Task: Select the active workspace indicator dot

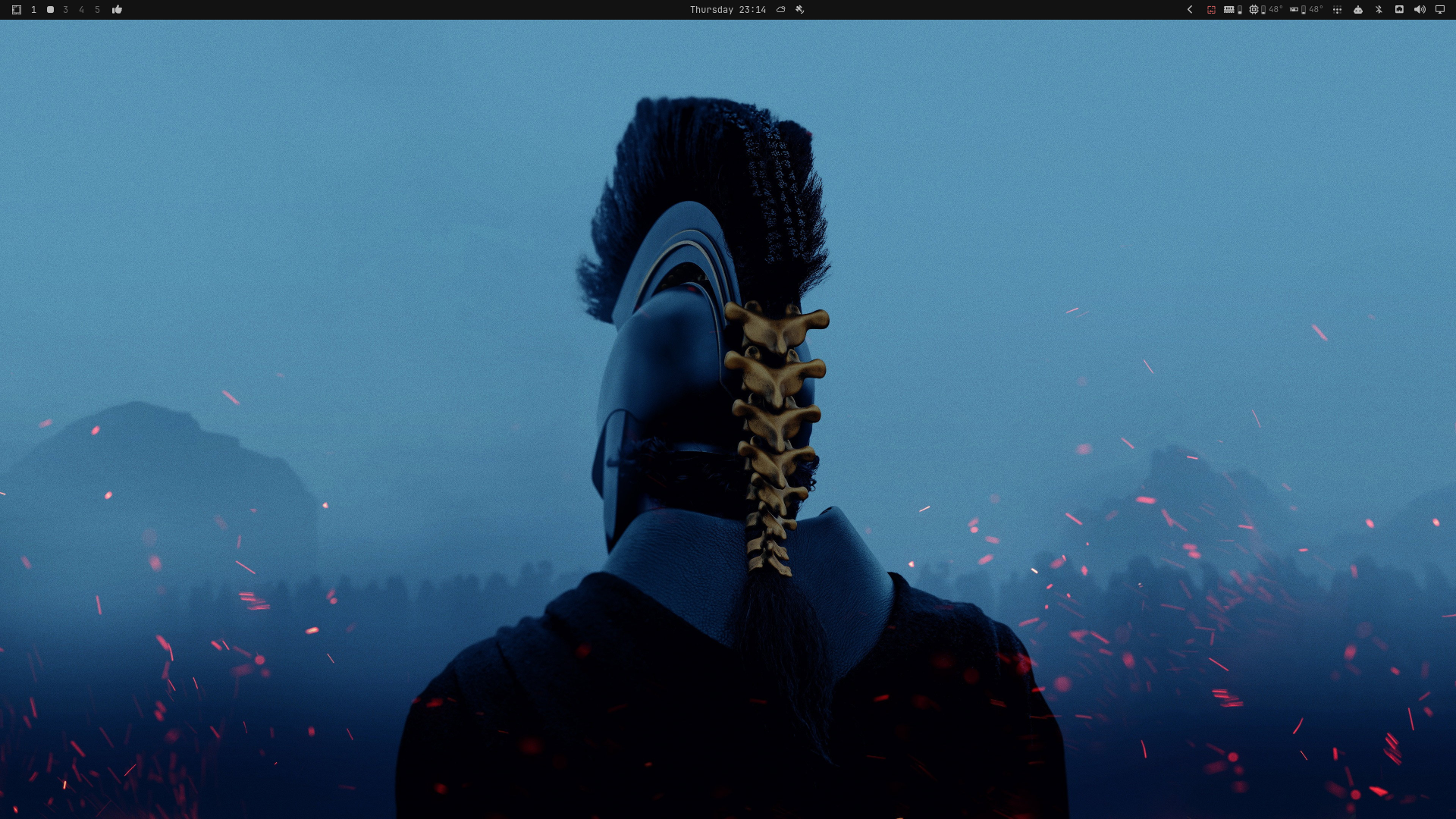Action: point(50,10)
